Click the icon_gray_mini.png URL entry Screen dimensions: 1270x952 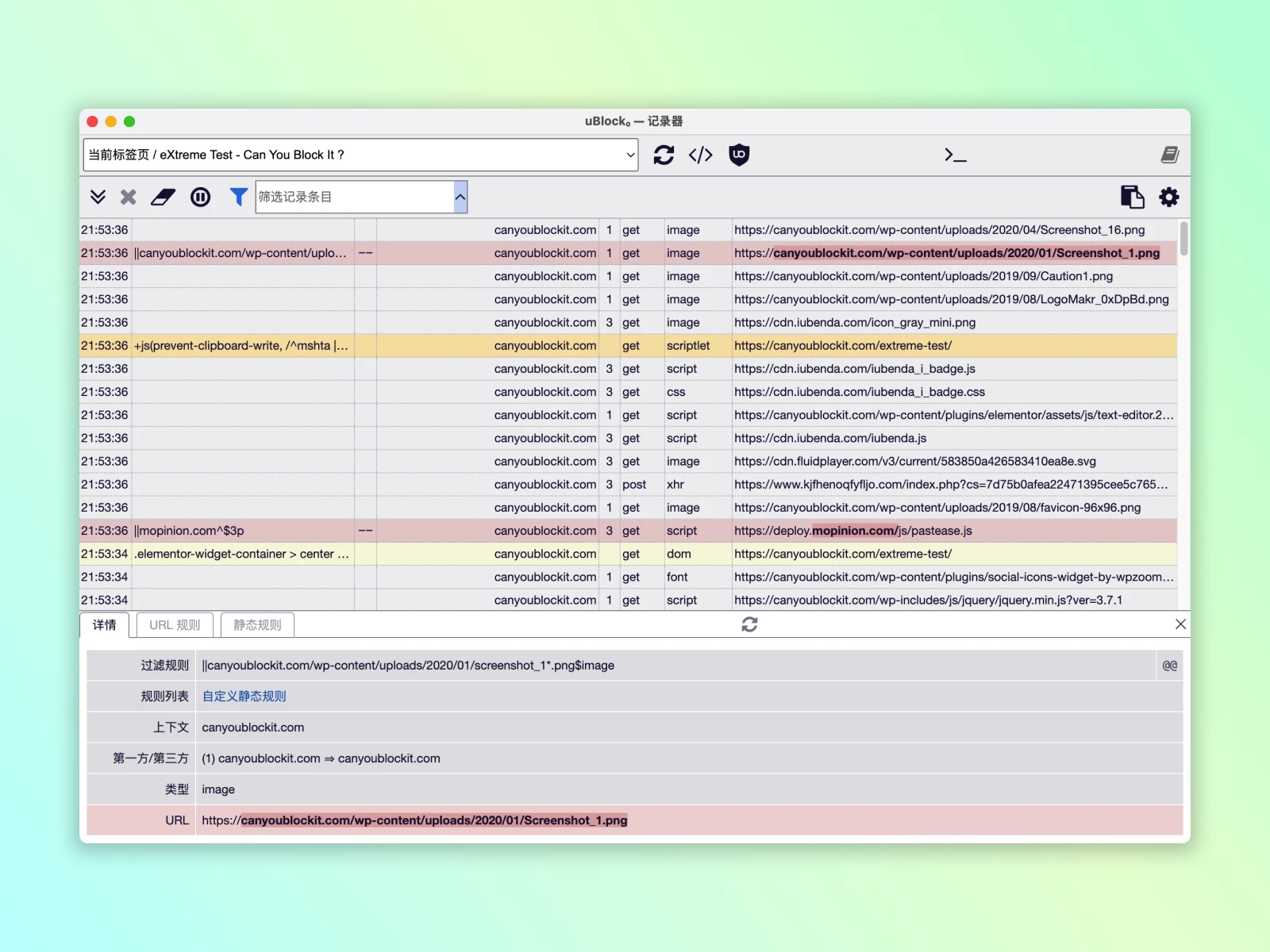[x=855, y=323]
